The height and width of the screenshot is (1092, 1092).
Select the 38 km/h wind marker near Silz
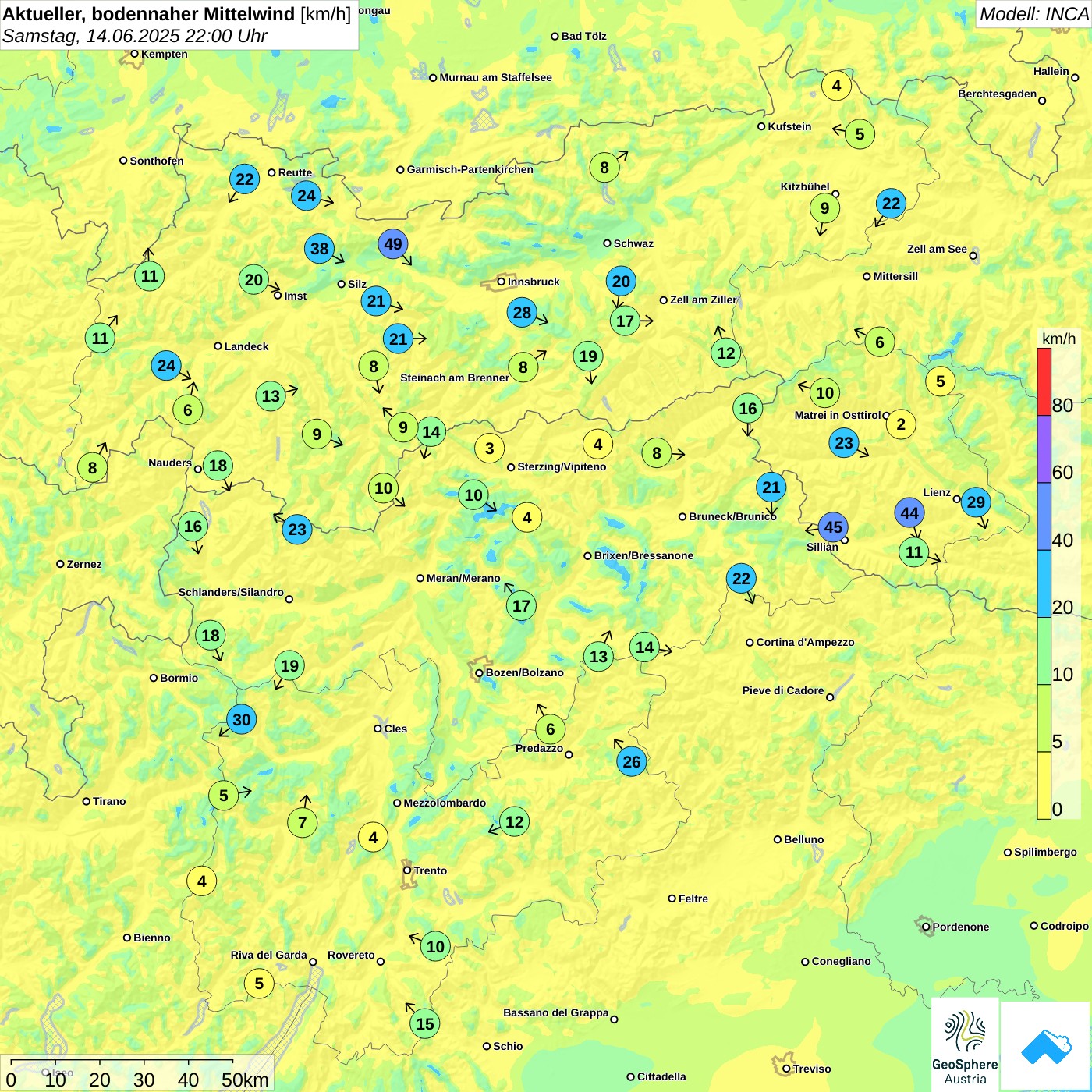pyautogui.click(x=320, y=249)
